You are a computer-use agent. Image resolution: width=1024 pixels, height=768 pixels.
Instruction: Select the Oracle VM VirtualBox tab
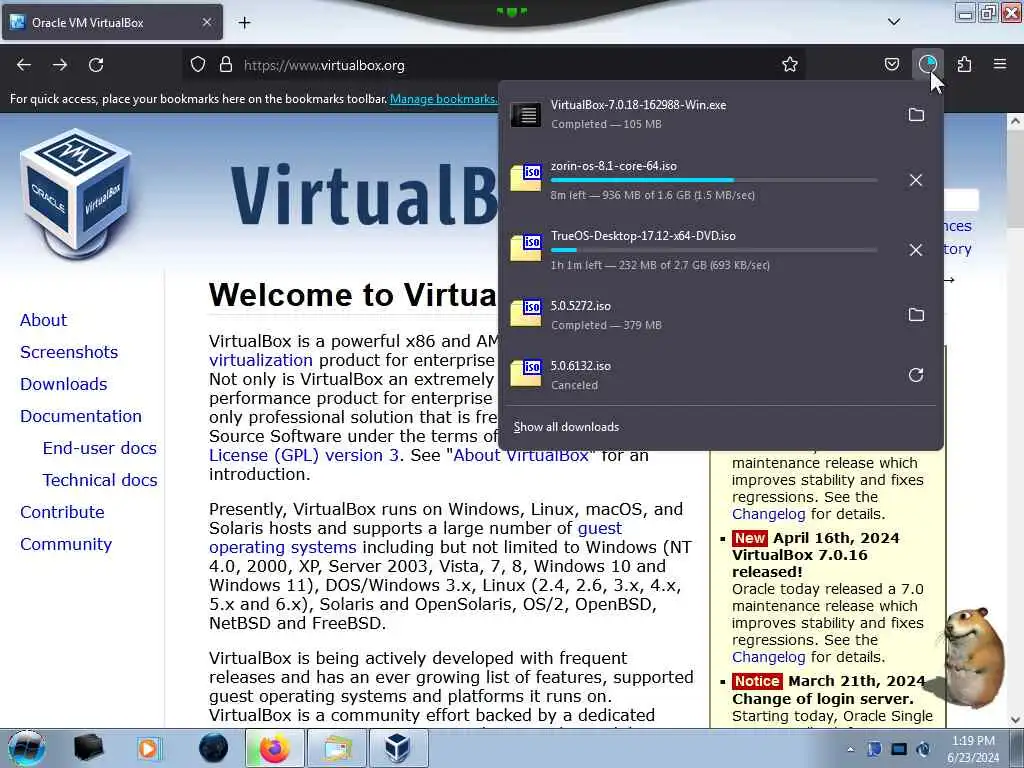[x=112, y=22]
